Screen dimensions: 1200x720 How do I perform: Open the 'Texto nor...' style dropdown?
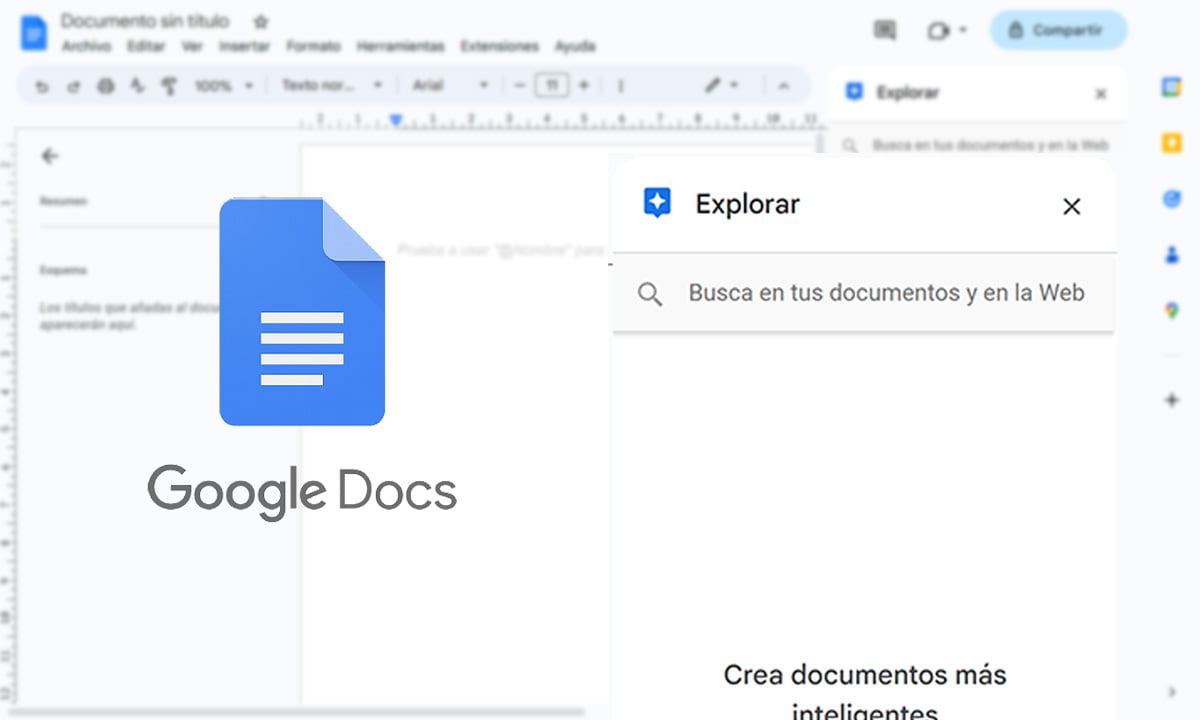(x=331, y=86)
